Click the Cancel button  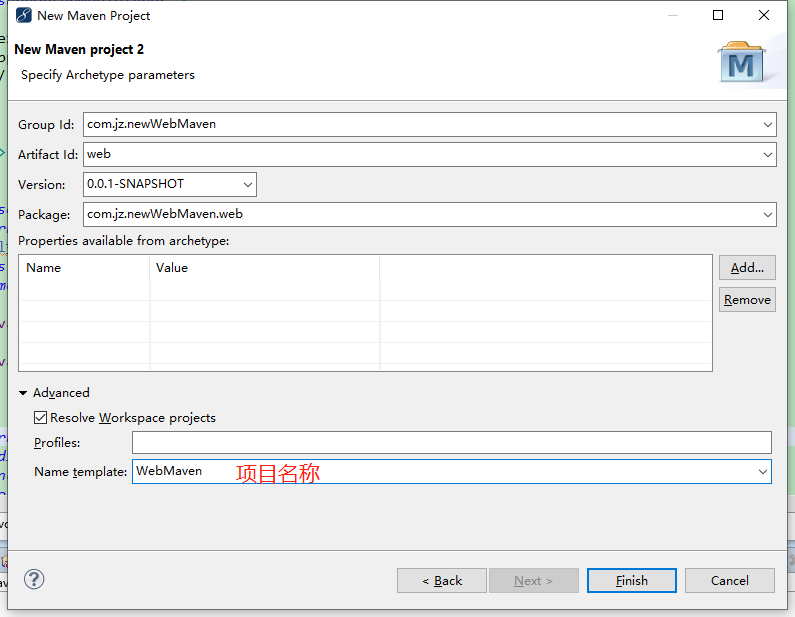[730, 580]
